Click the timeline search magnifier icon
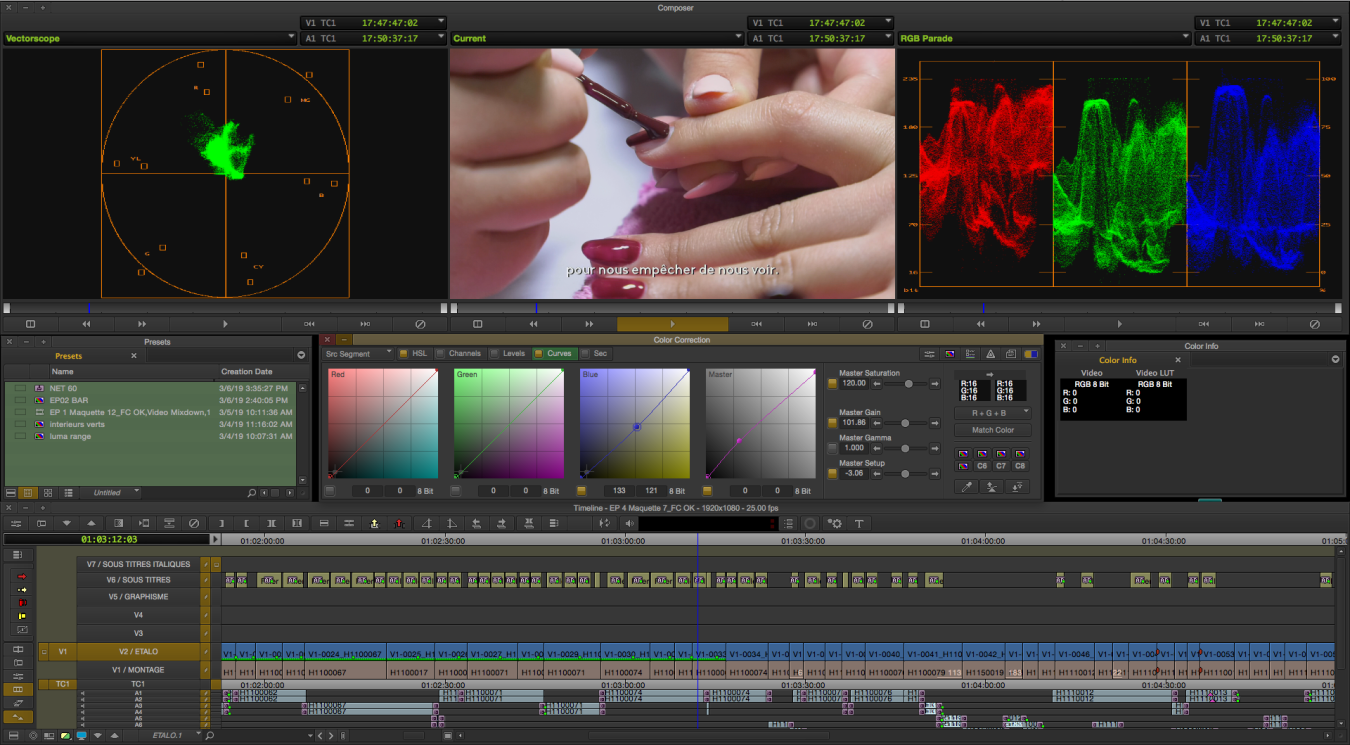This screenshot has height=745, width=1350. tap(209, 735)
